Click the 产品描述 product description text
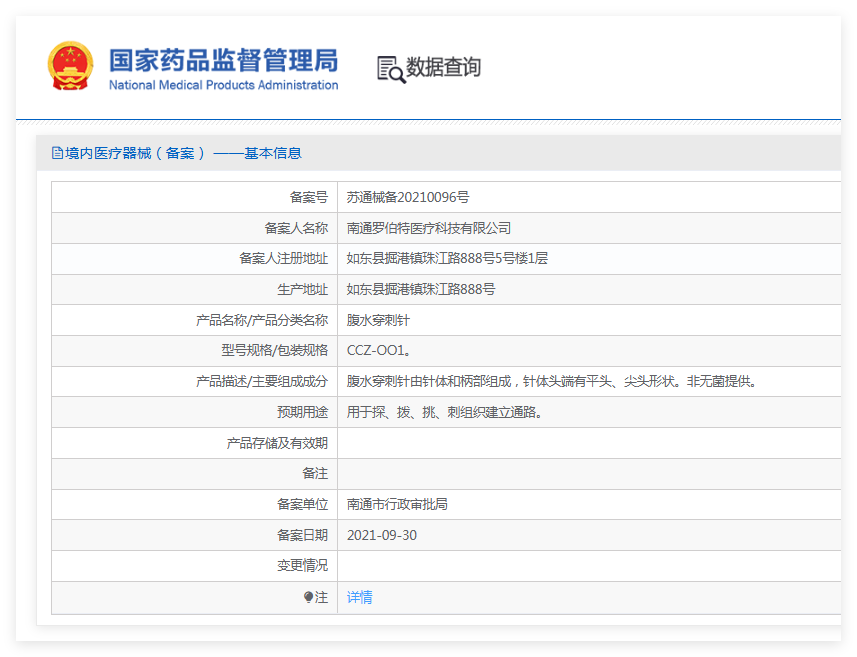This screenshot has height=657, width=857. click(552, 381)
